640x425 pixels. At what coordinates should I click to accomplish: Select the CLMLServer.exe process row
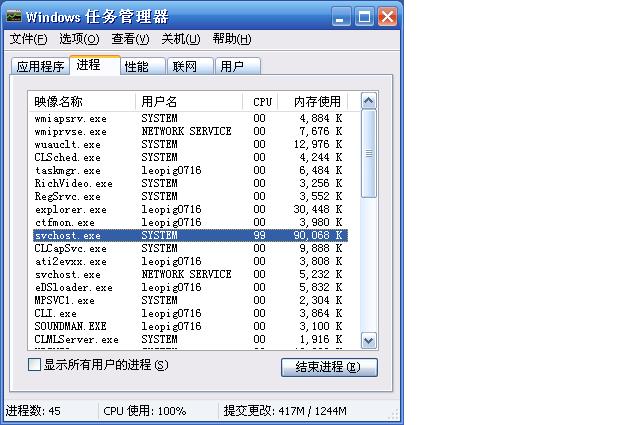click(x=190, y=340)
